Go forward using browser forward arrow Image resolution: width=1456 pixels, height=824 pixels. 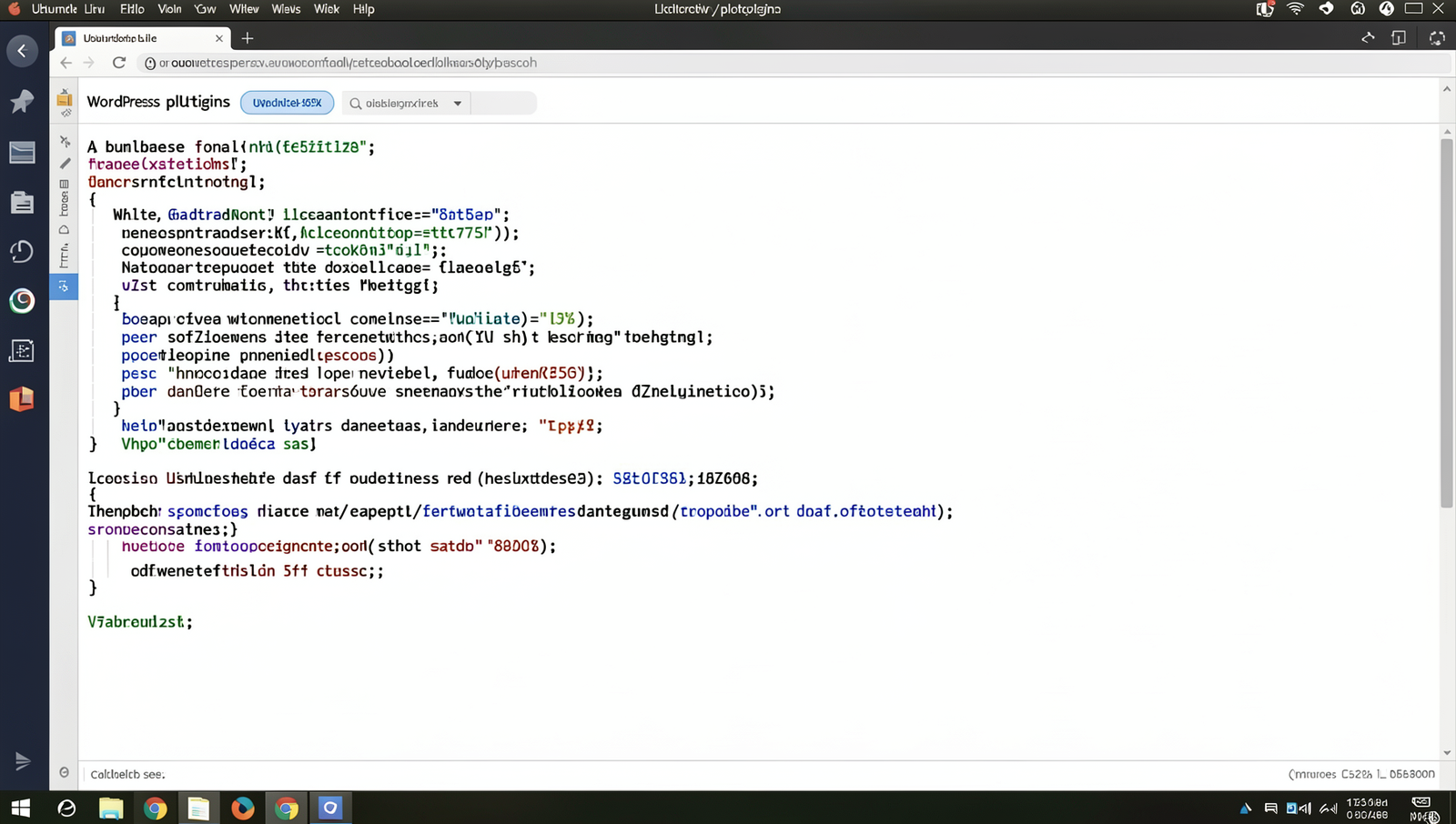[x=89, y=63]
